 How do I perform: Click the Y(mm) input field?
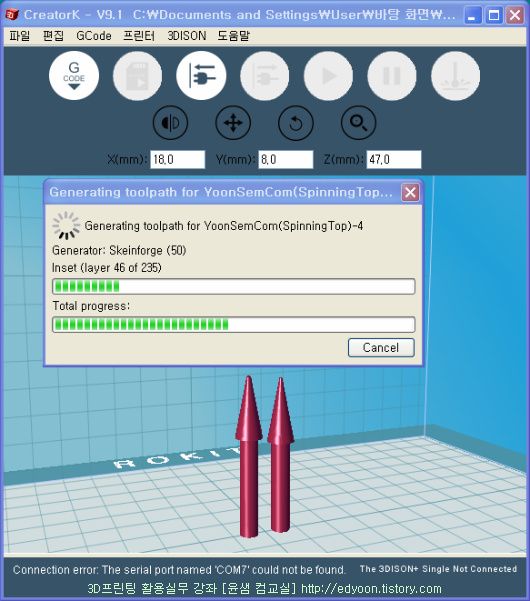[x=286, y=159]
